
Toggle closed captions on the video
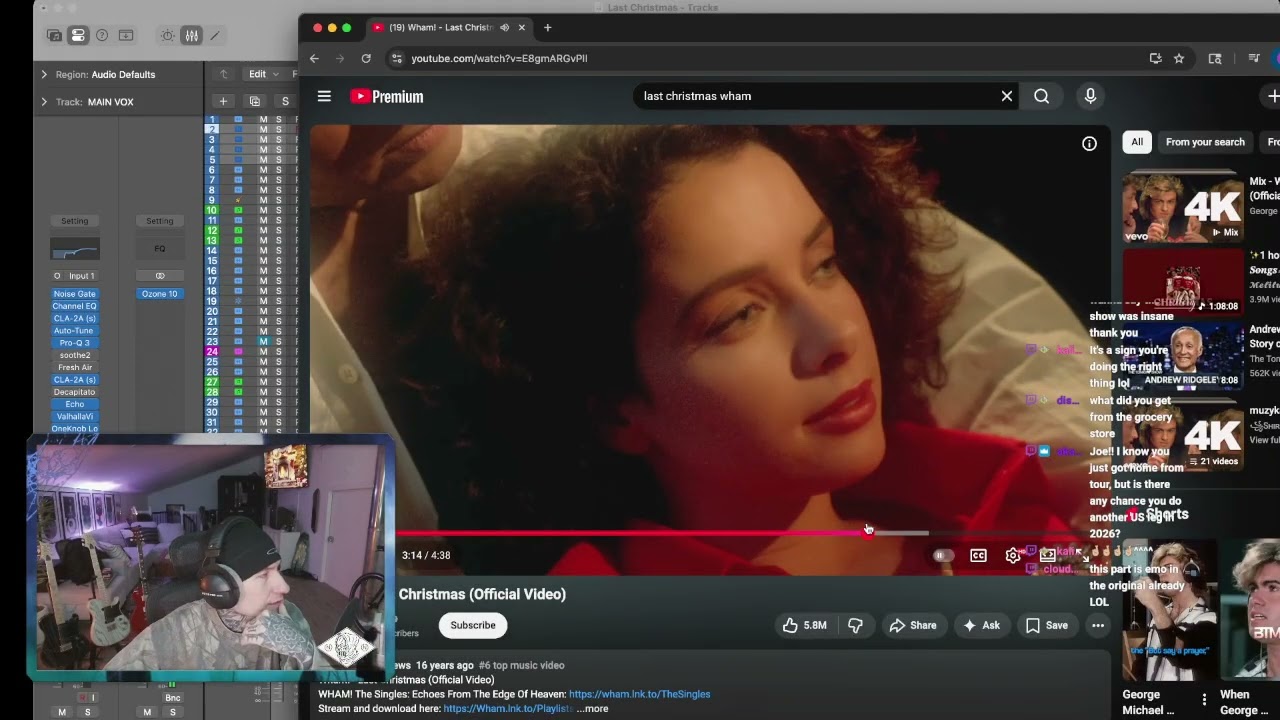(978, 555)
